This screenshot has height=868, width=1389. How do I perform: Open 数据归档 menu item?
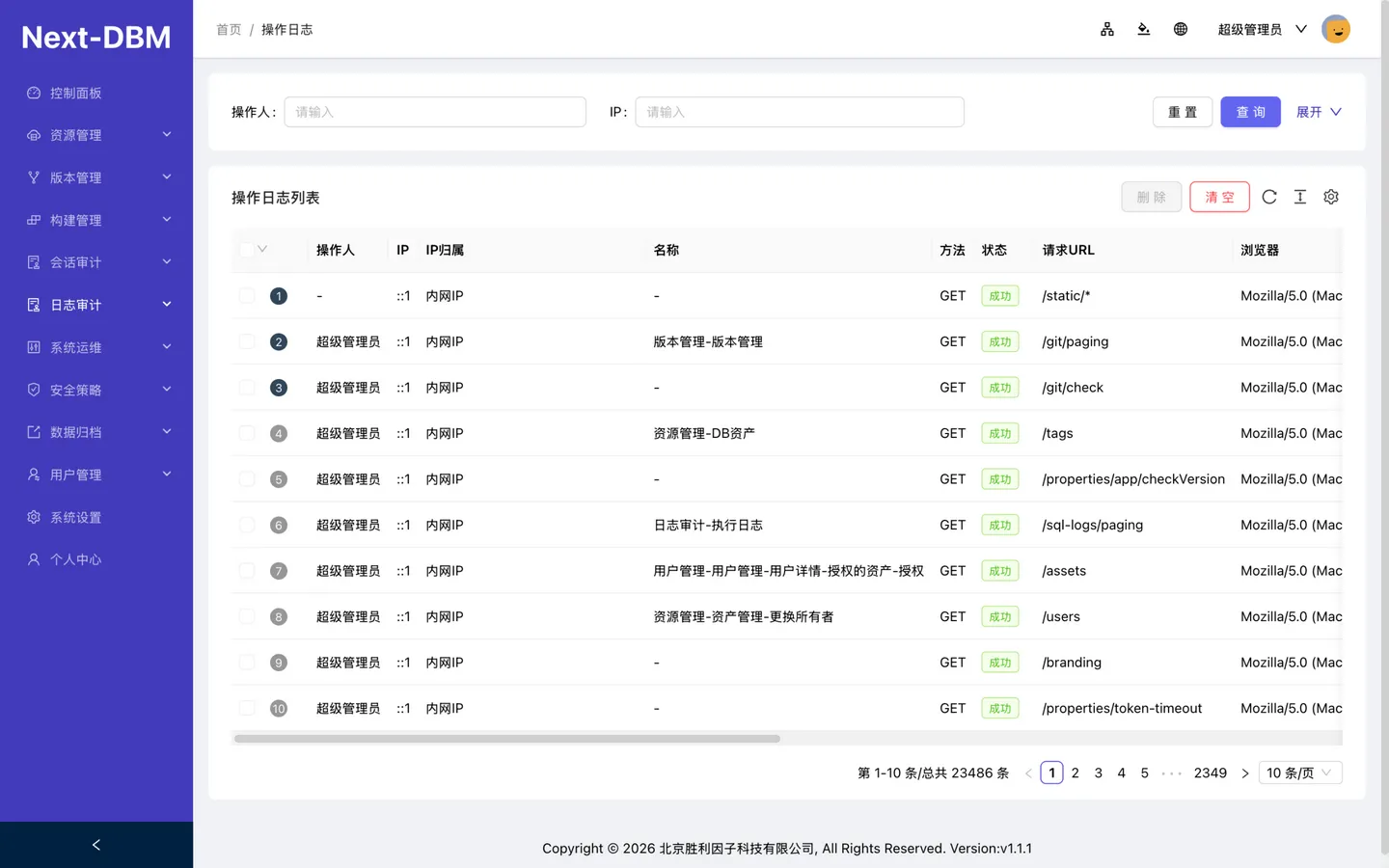(96, 432)
